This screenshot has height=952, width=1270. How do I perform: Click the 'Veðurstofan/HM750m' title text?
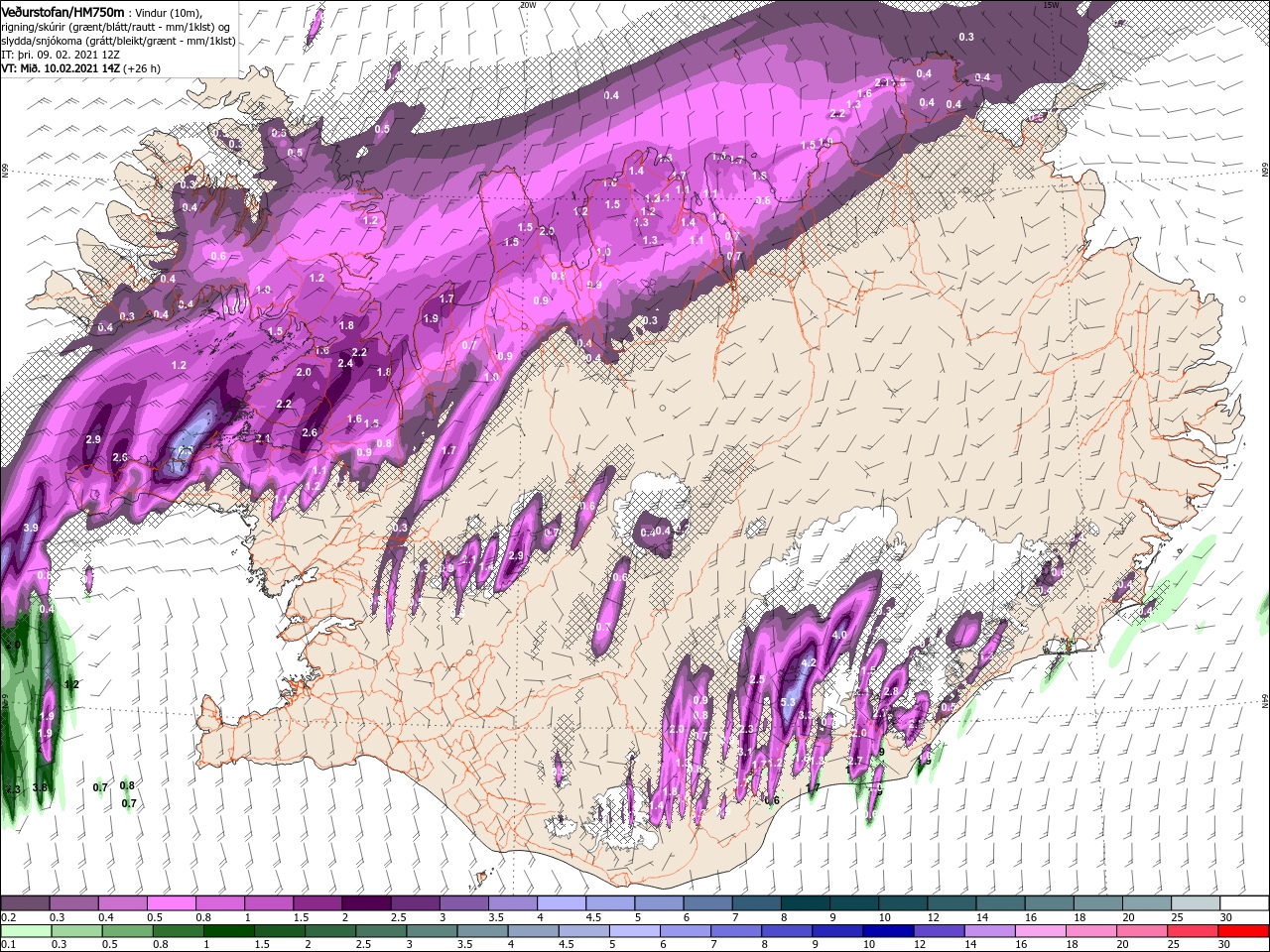click(x=63, y=11)
